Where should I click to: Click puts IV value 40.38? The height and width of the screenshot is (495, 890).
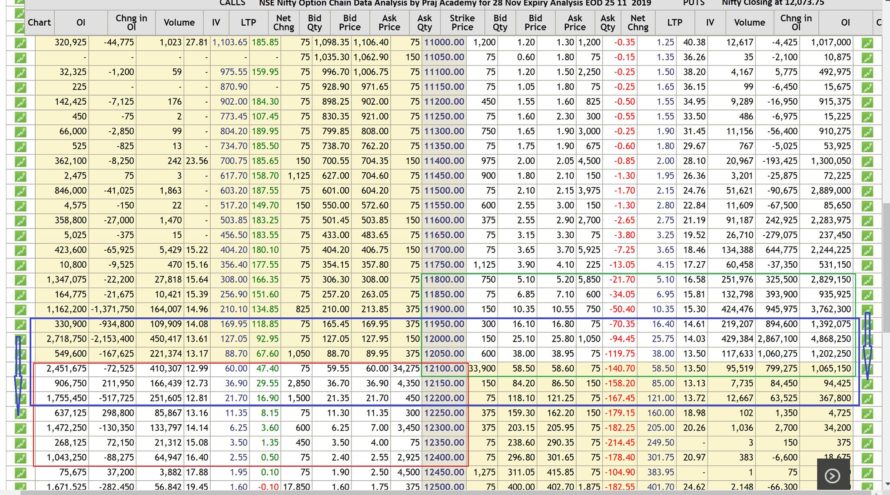695,43
